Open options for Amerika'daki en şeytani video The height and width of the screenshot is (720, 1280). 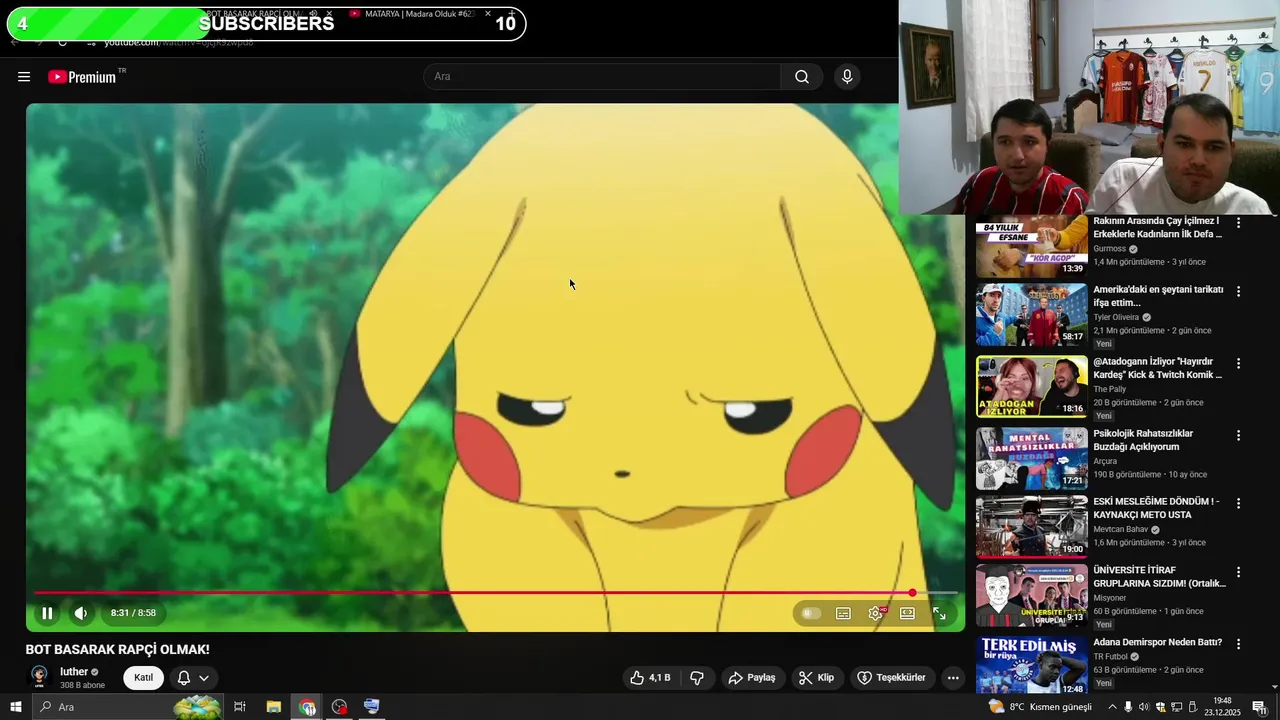(x=1238, y=291)
